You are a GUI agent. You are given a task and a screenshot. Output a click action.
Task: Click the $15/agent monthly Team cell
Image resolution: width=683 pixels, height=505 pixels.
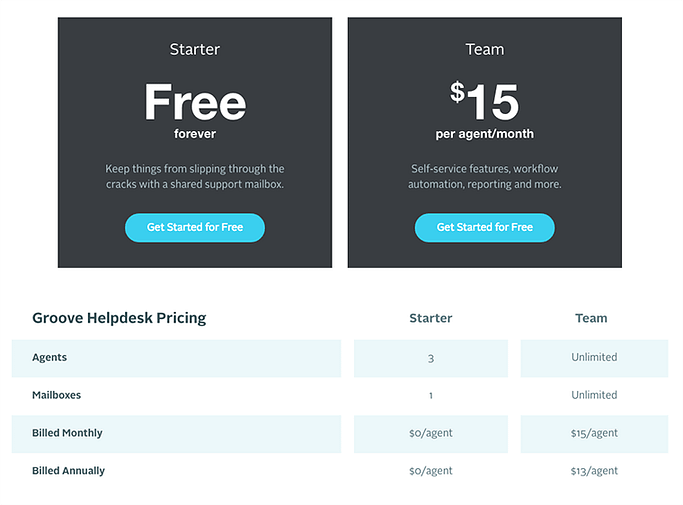tap(594, 433)
